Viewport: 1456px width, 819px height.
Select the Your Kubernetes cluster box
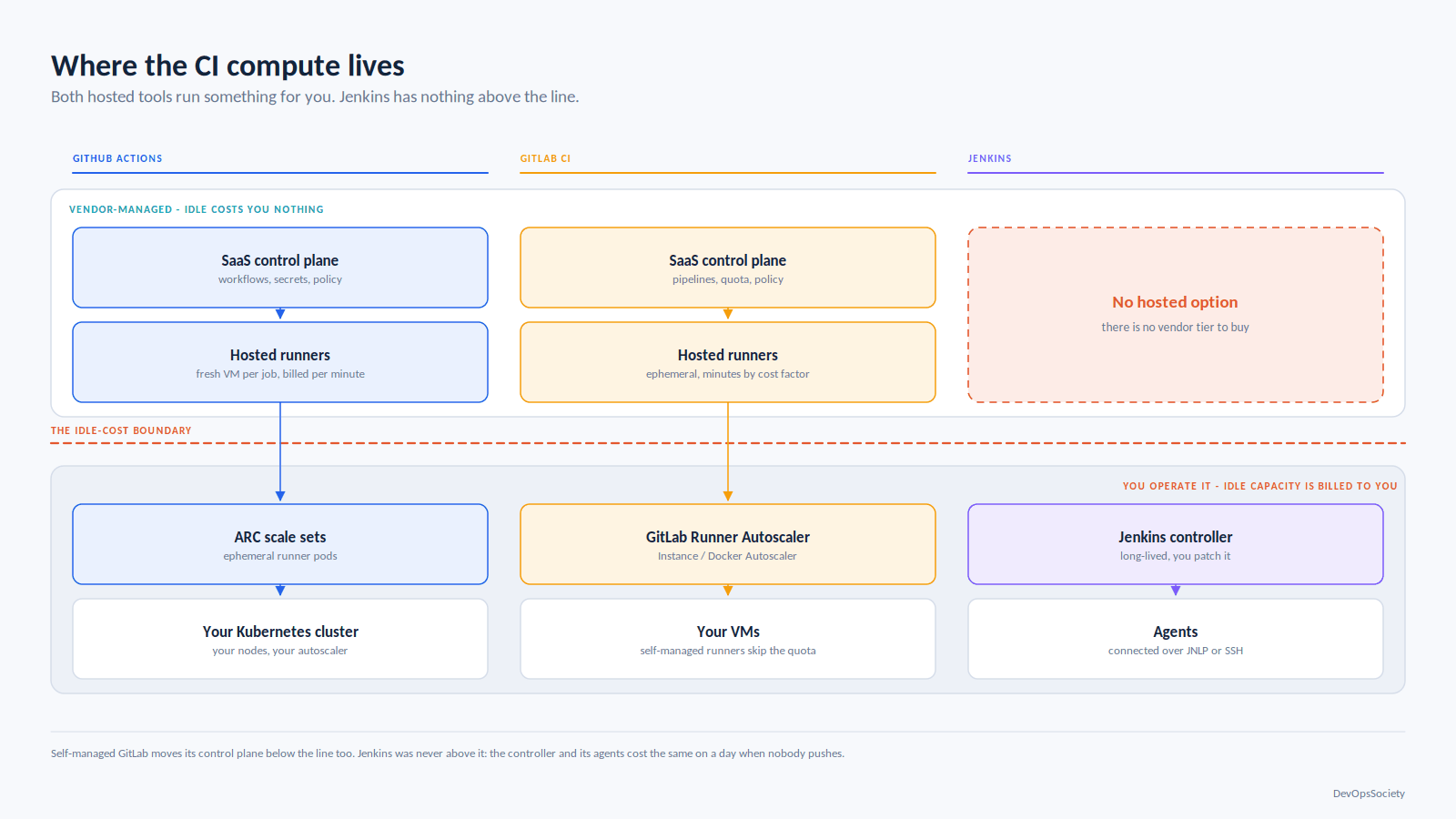[280, 639]
